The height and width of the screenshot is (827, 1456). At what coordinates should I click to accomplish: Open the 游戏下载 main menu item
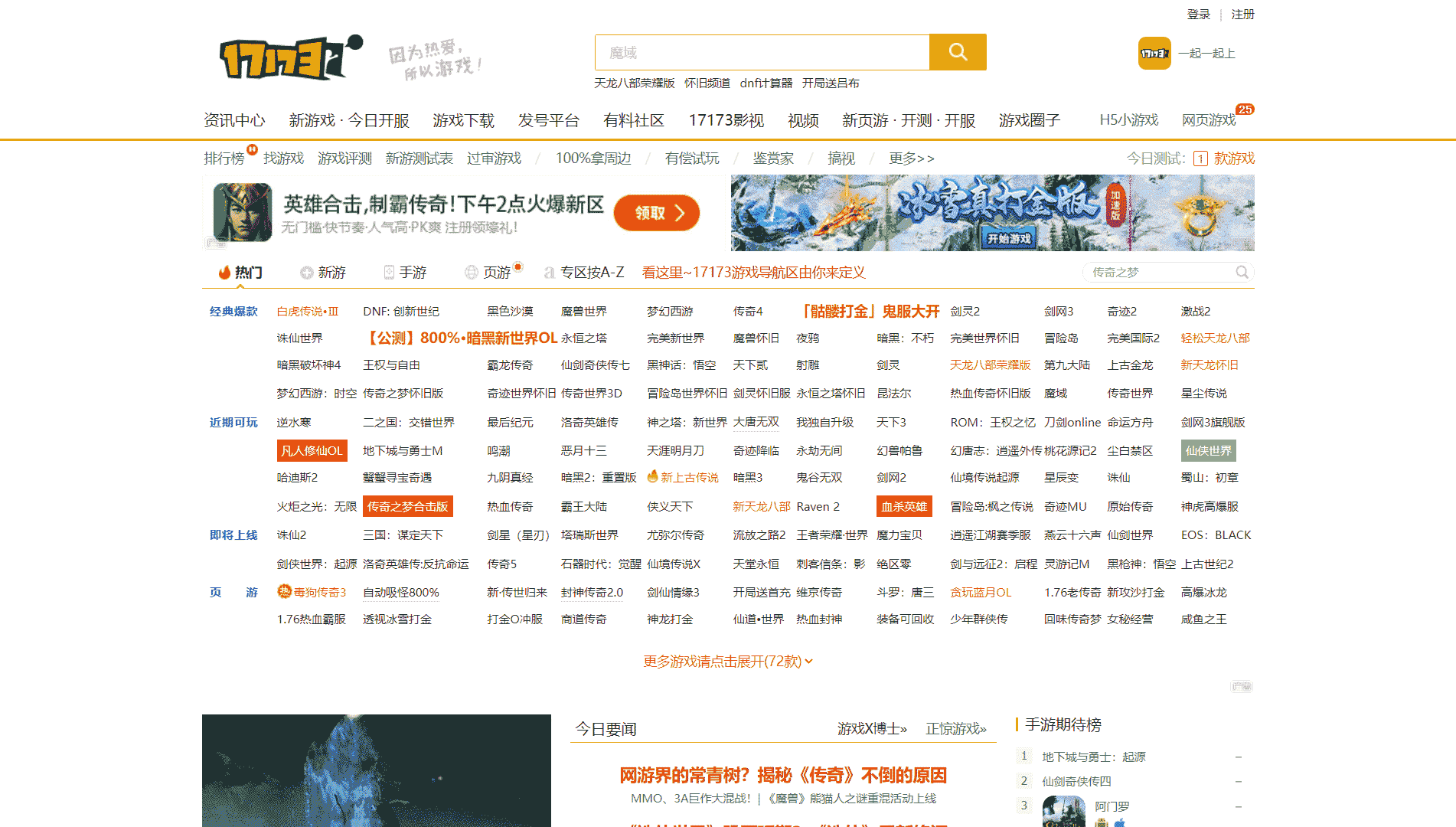[x=463, y=120]
